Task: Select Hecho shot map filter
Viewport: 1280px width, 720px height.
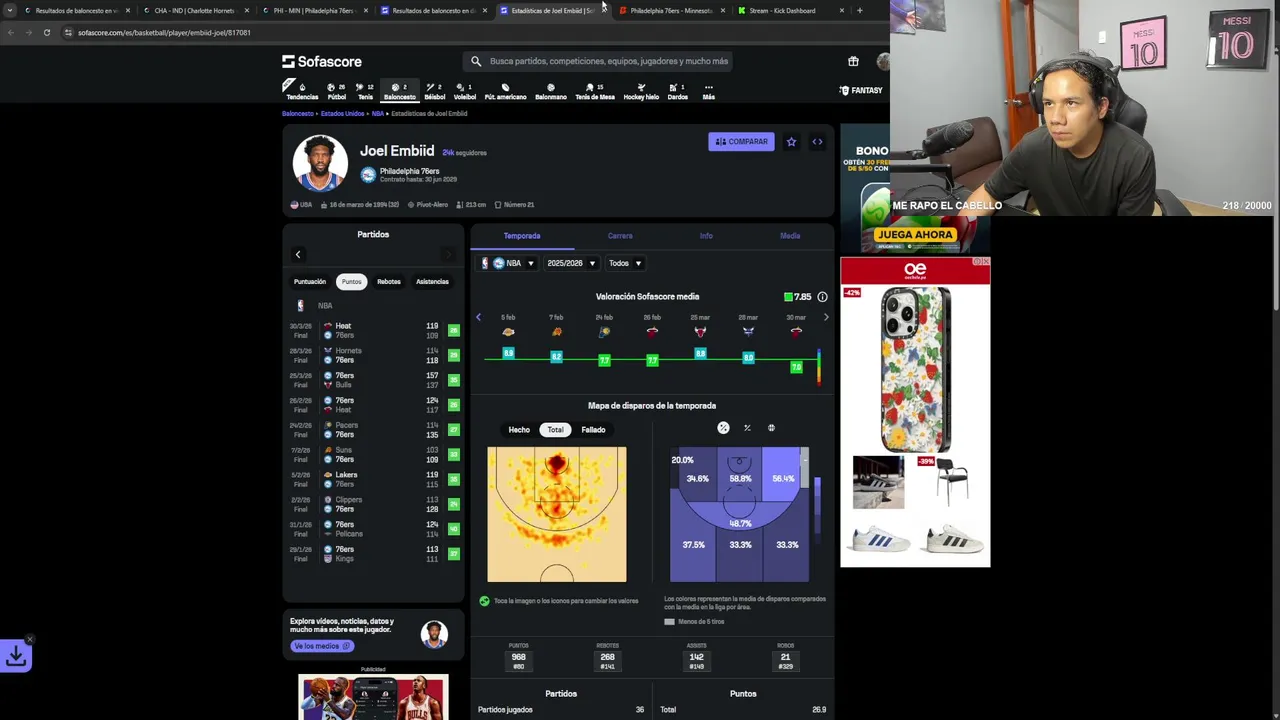Action: point(519,430)
